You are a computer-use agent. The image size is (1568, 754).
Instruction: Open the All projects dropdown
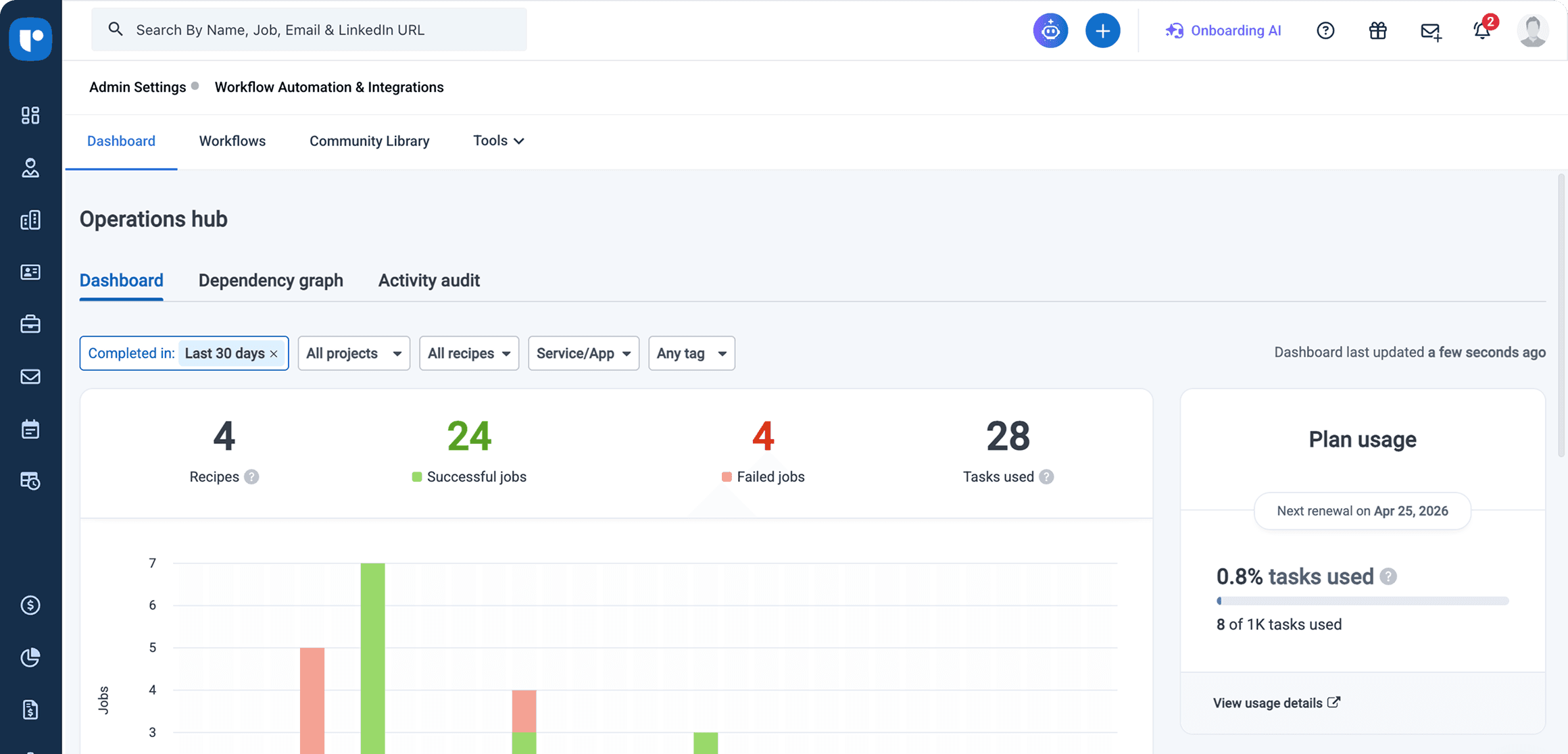coord(353,353)
